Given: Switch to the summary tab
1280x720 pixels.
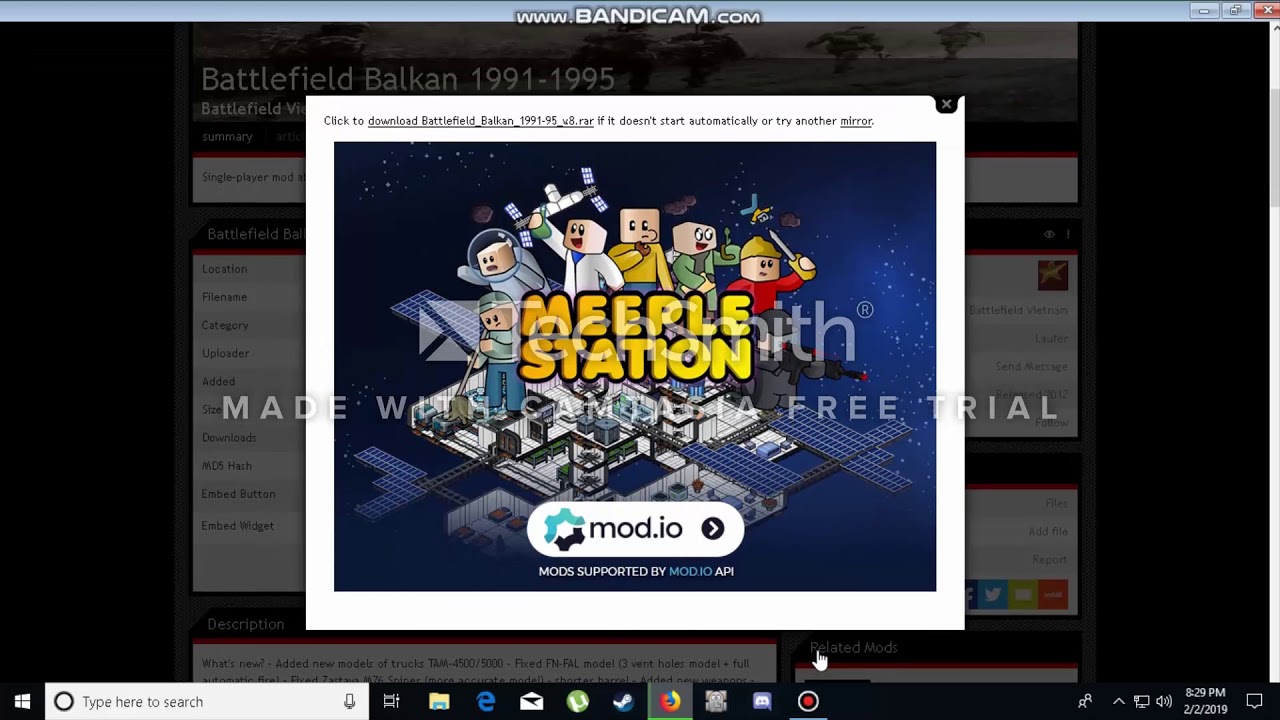Looking at the screenshot, I should pyautogui.click(x=226, y=136).
